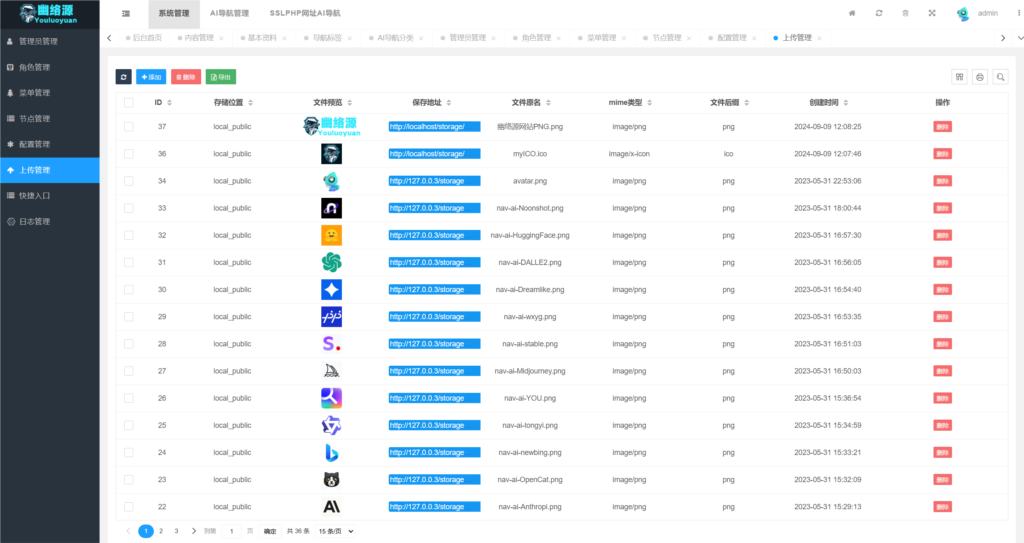Screen dimensions: 1024x543
Task: Click nav-ai-DALLE2.png preview thumbnail
Action: click(x=331, y=262)
